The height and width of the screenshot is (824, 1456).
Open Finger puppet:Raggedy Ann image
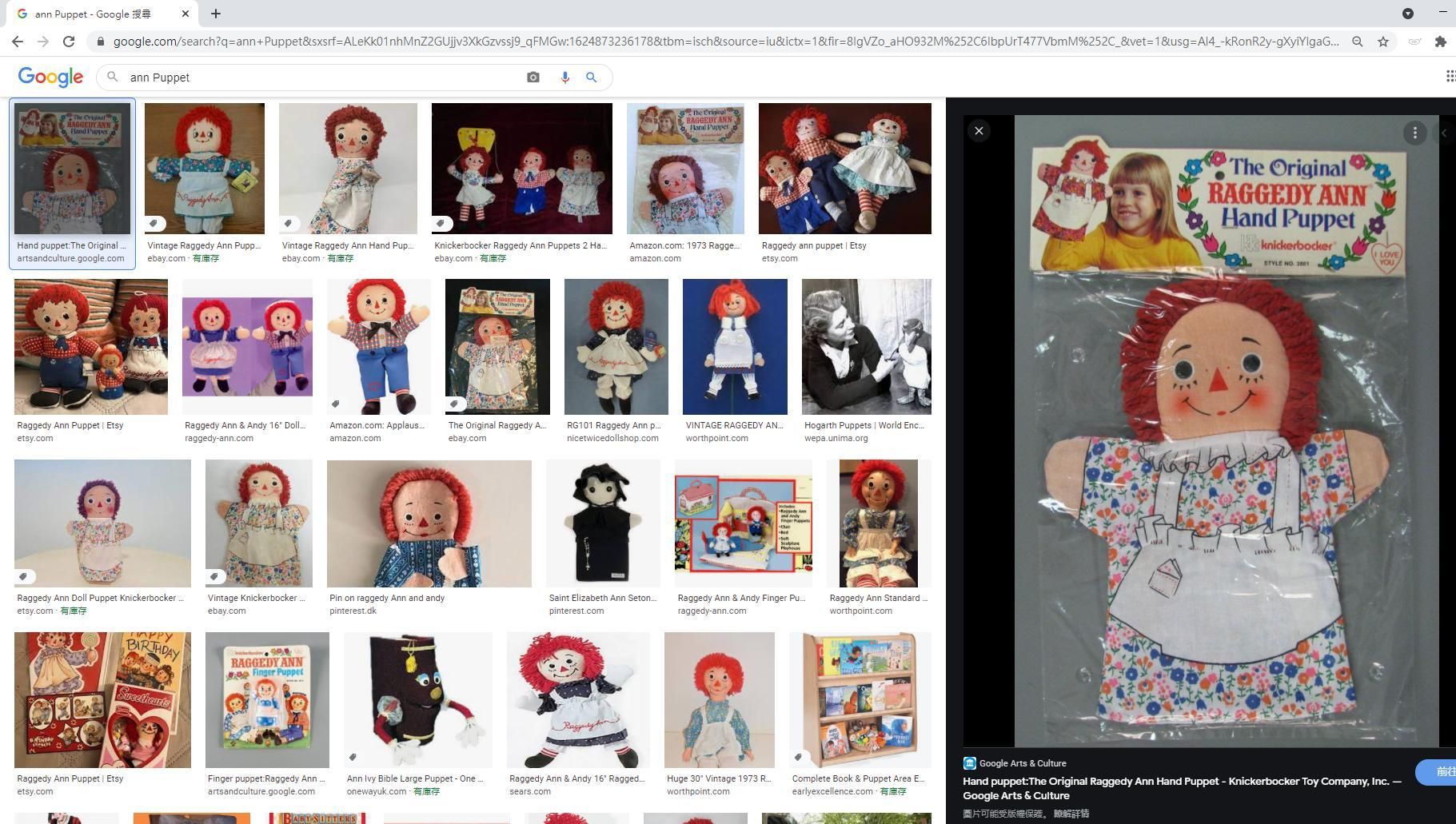click(x=267, y=700)
